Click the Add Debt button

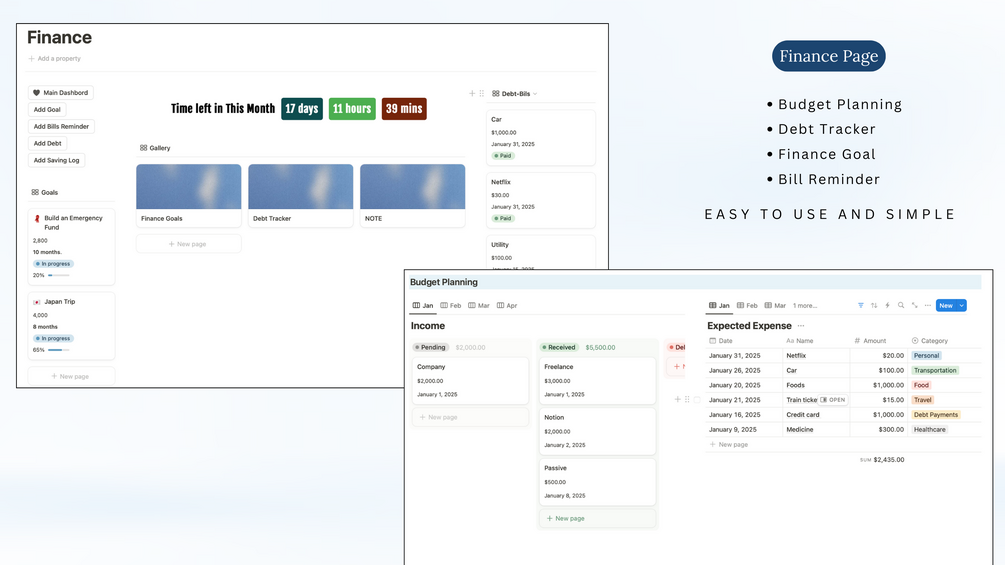[47, 143]
